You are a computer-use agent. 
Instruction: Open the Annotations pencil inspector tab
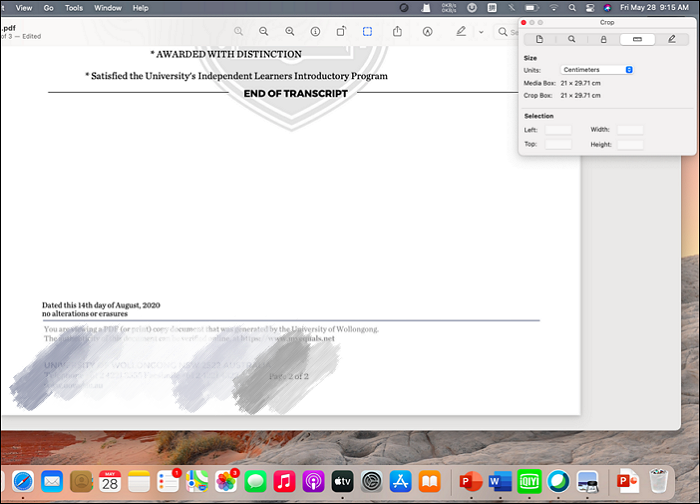point(671,39)
